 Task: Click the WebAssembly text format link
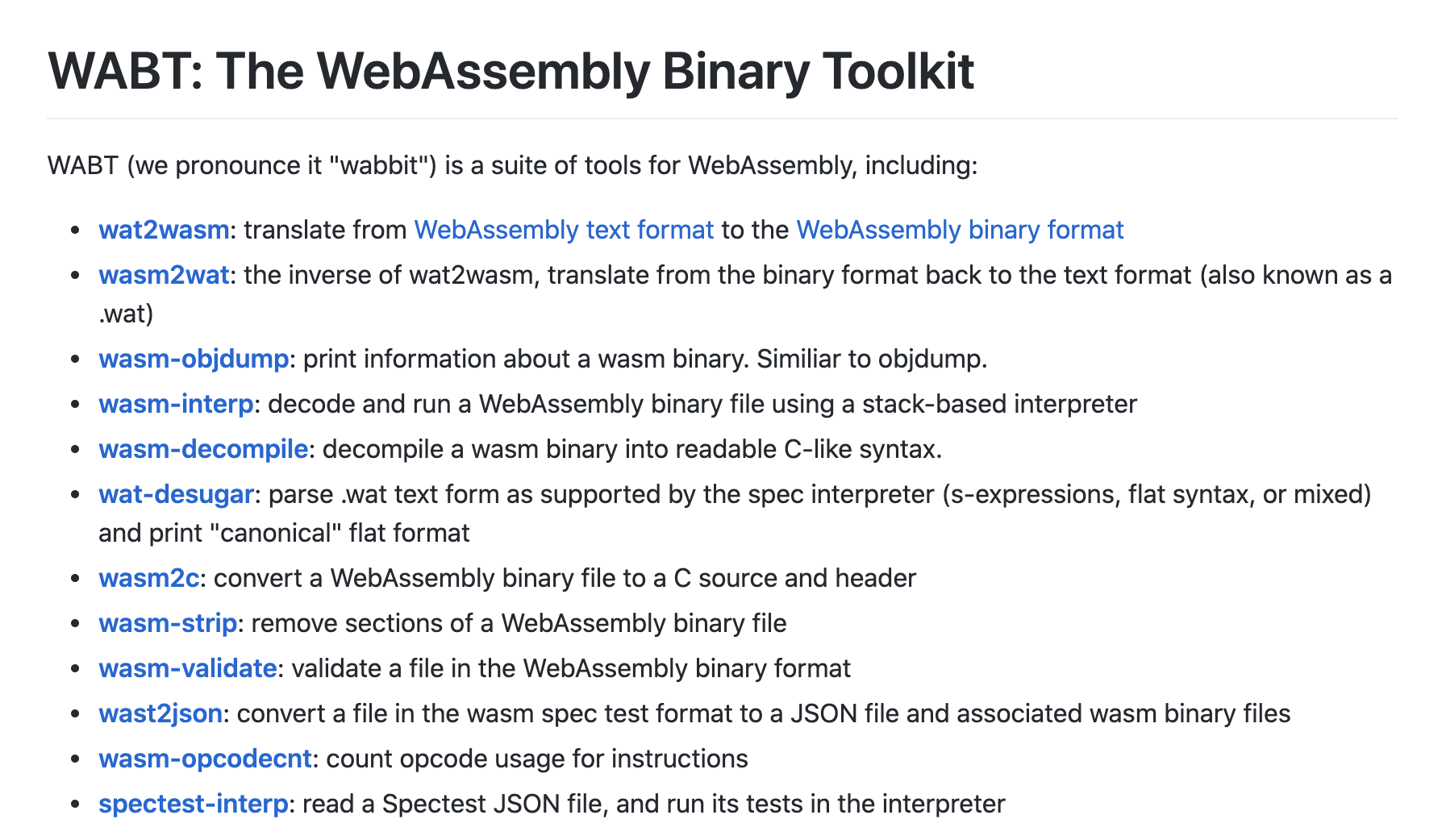point(564,230)
